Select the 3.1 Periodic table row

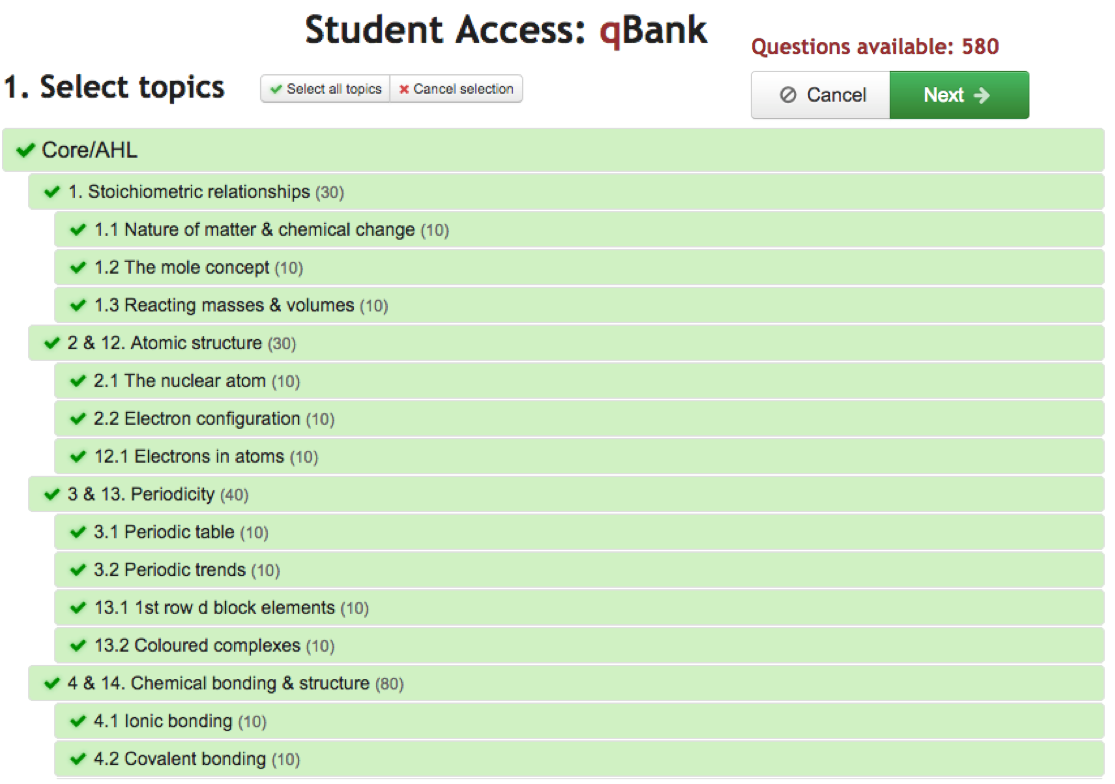(x=580, y=532)
